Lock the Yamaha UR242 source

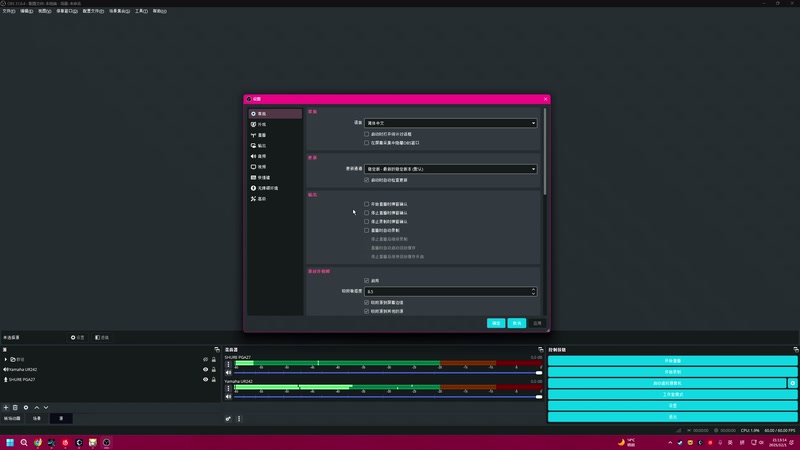pos(214,369)
